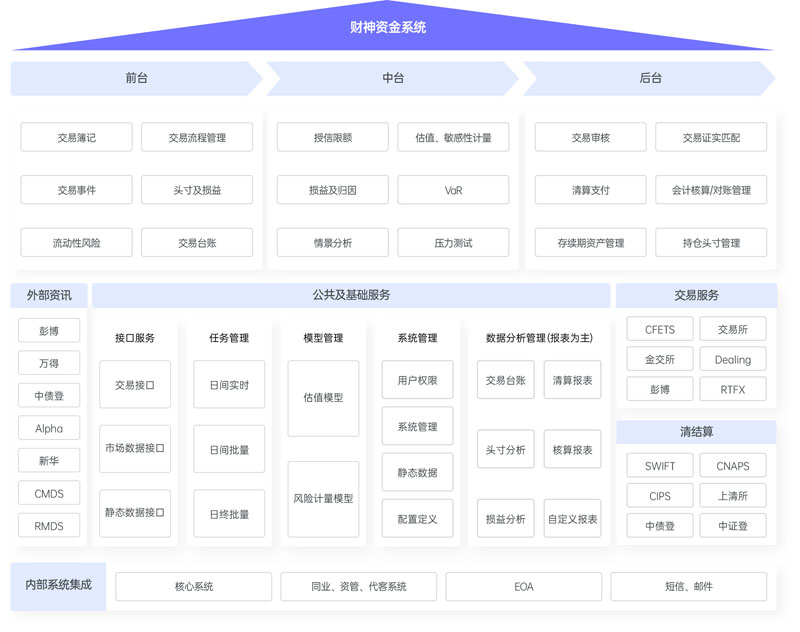This screenshot has height=632, width=800.
Task: Open the 市场数据接口 box
Action: click(x=135, y=449)
